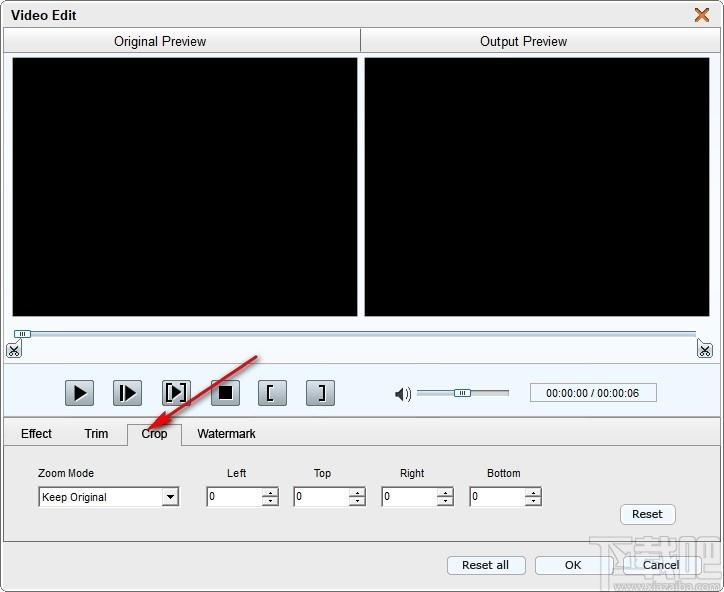The width and height of the screenshot is (724, 592).
Task: Click the left scissors trim marker
Action: [13, 350]
